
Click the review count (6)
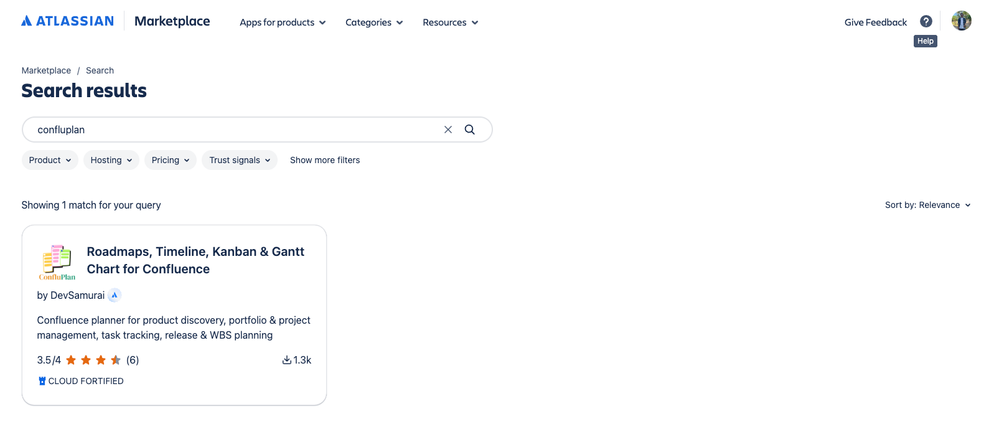pyautogui.click(x=133, y=360)
